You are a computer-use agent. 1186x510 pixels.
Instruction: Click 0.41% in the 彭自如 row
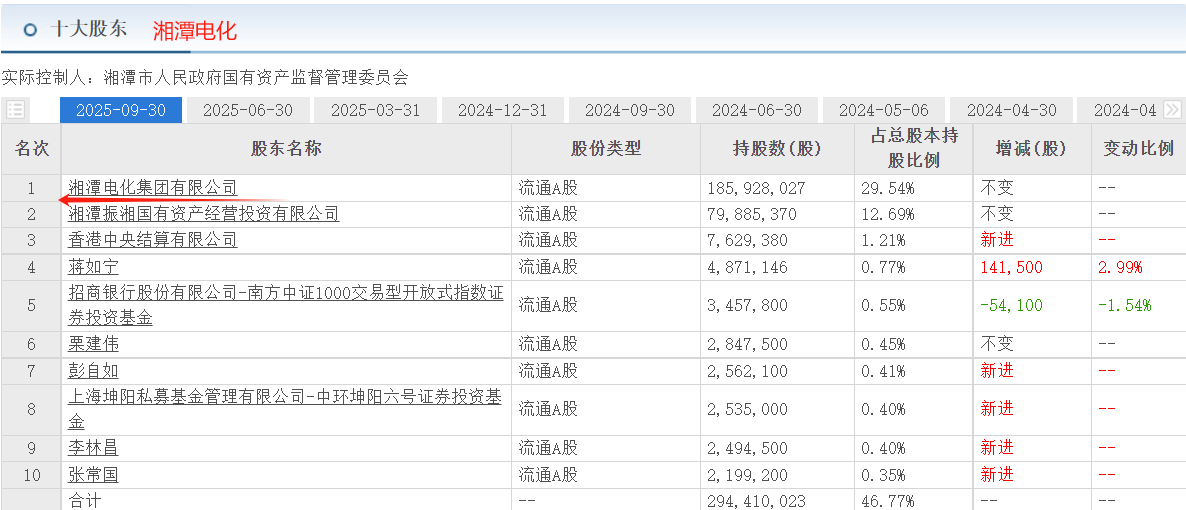(x=883, y=371)
